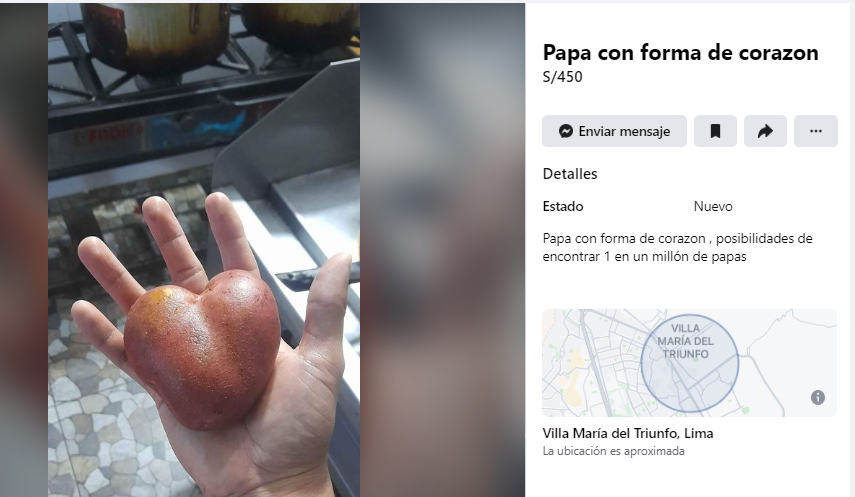855x497 pixels.
Task: Click the blurred strip left of the photo
Action: coord(24,250)
